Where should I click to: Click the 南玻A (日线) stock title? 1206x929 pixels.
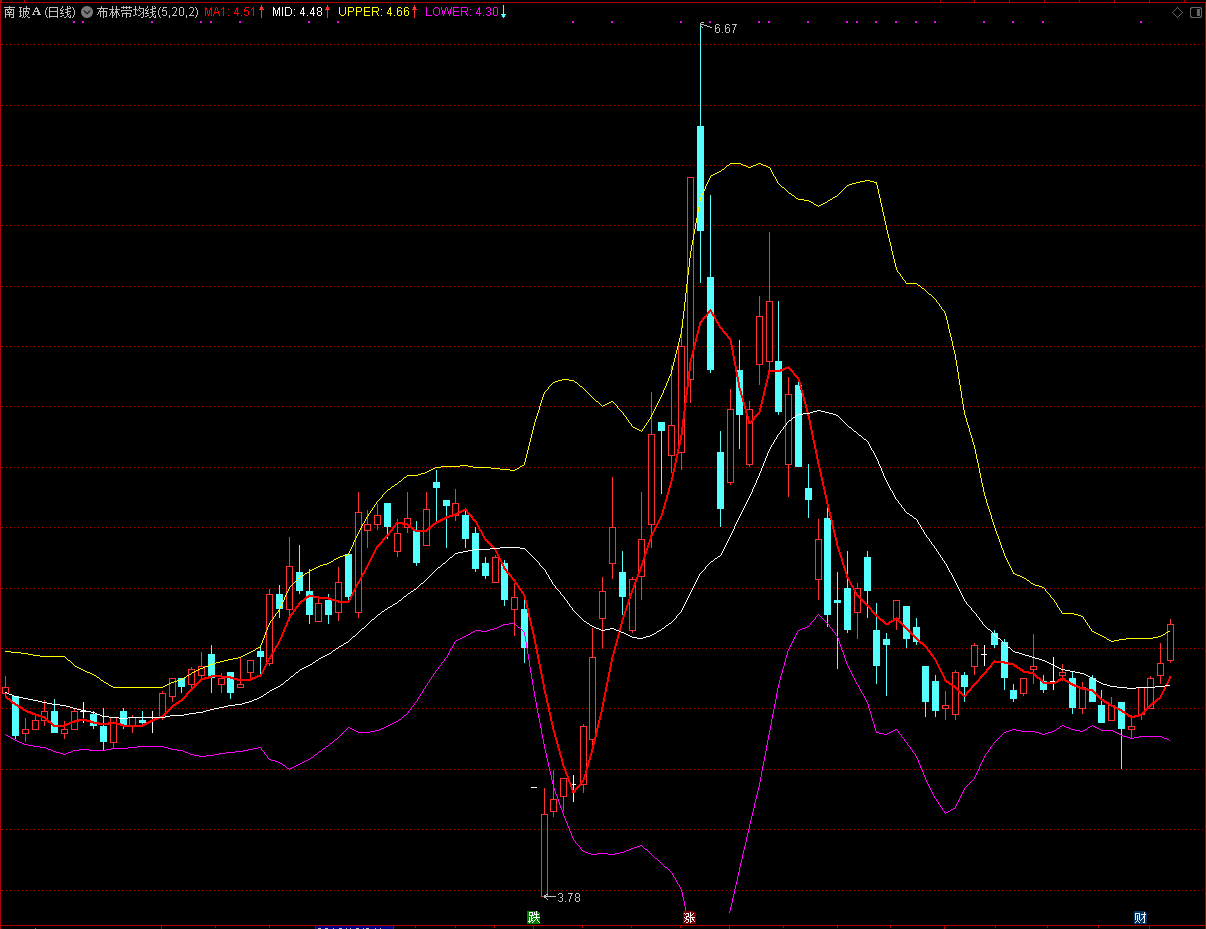coord(39,12)
